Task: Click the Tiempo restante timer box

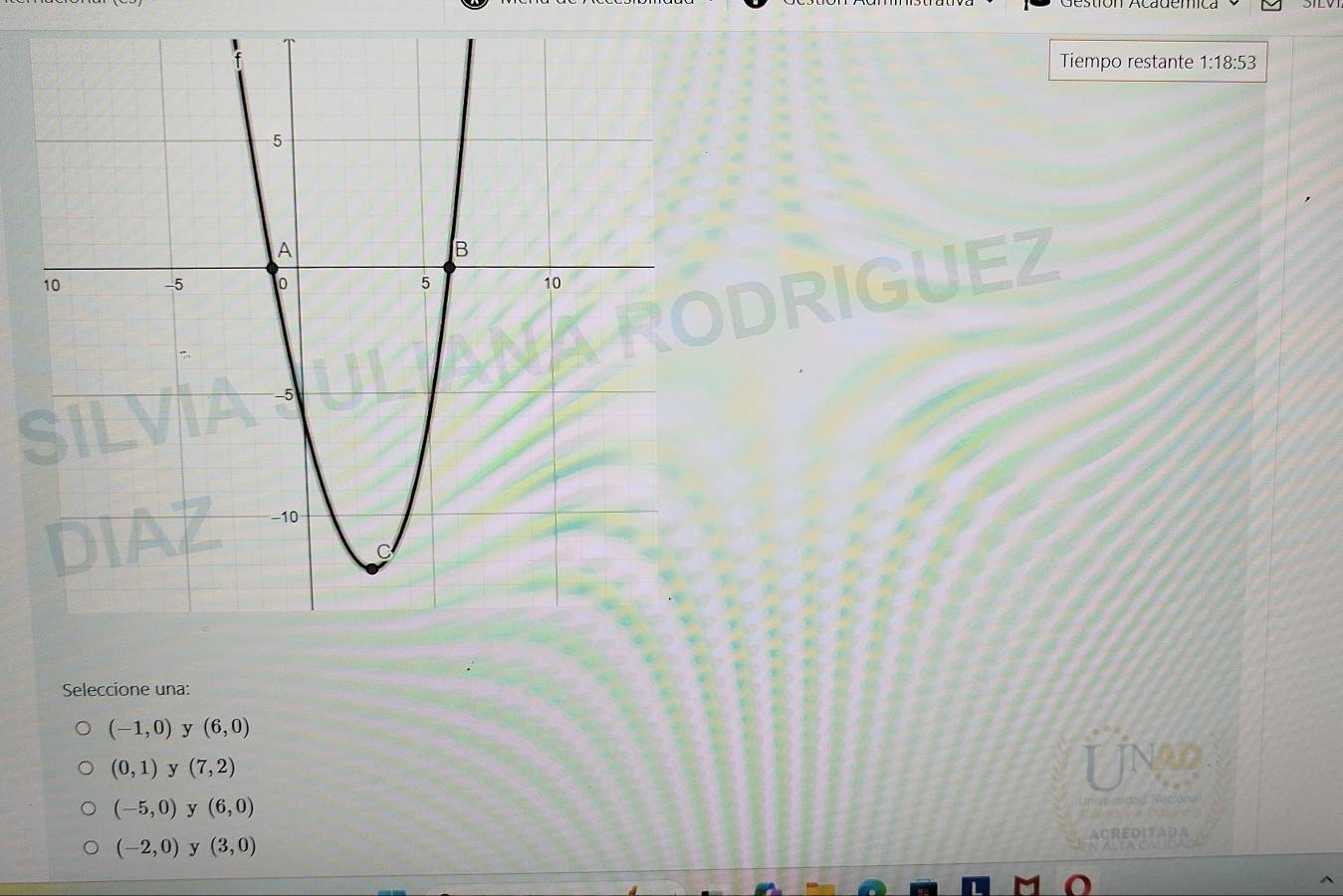Action: pos(1157,62)
